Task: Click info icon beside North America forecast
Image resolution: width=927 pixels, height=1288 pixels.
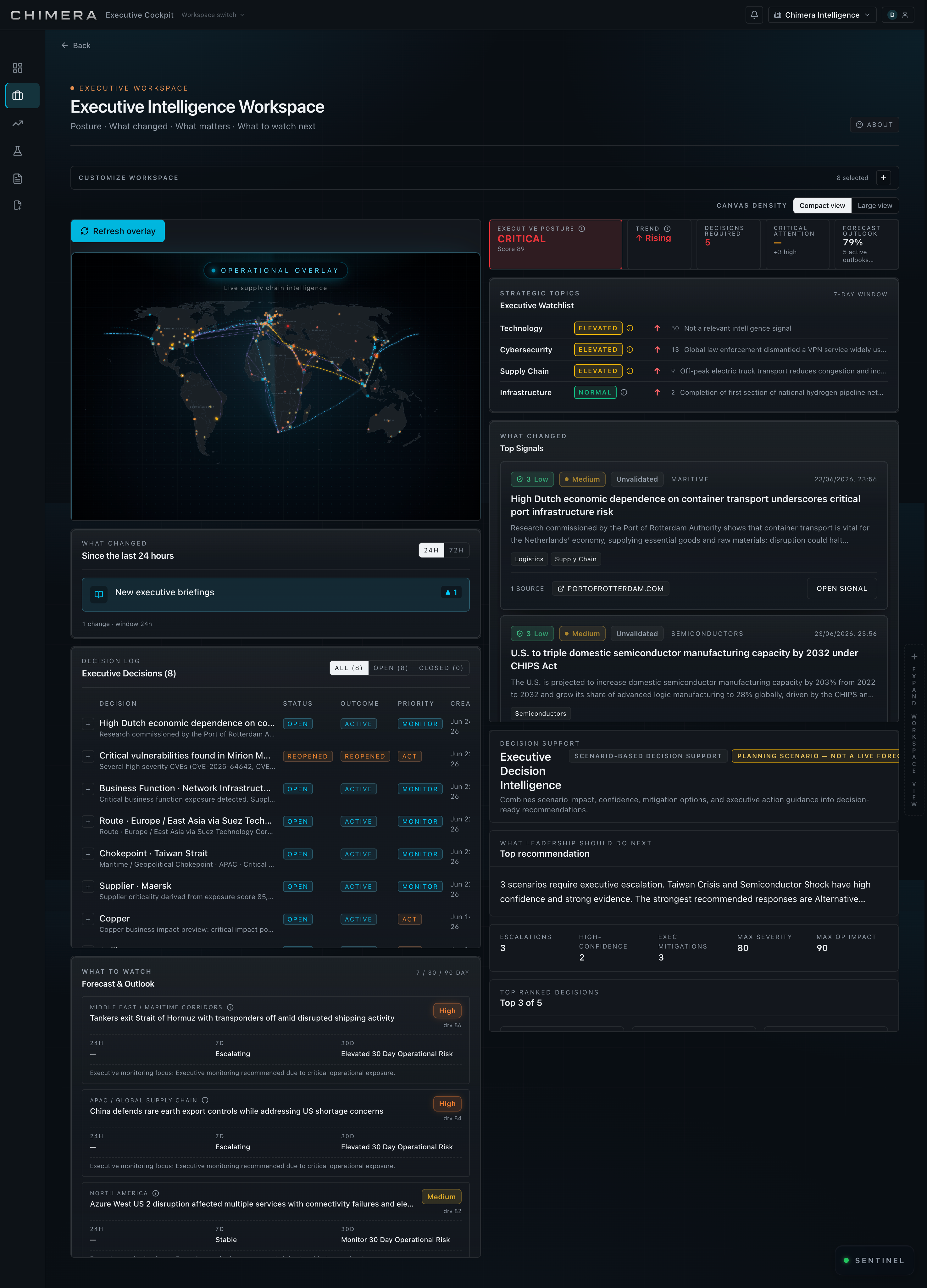Action: 156,1194
